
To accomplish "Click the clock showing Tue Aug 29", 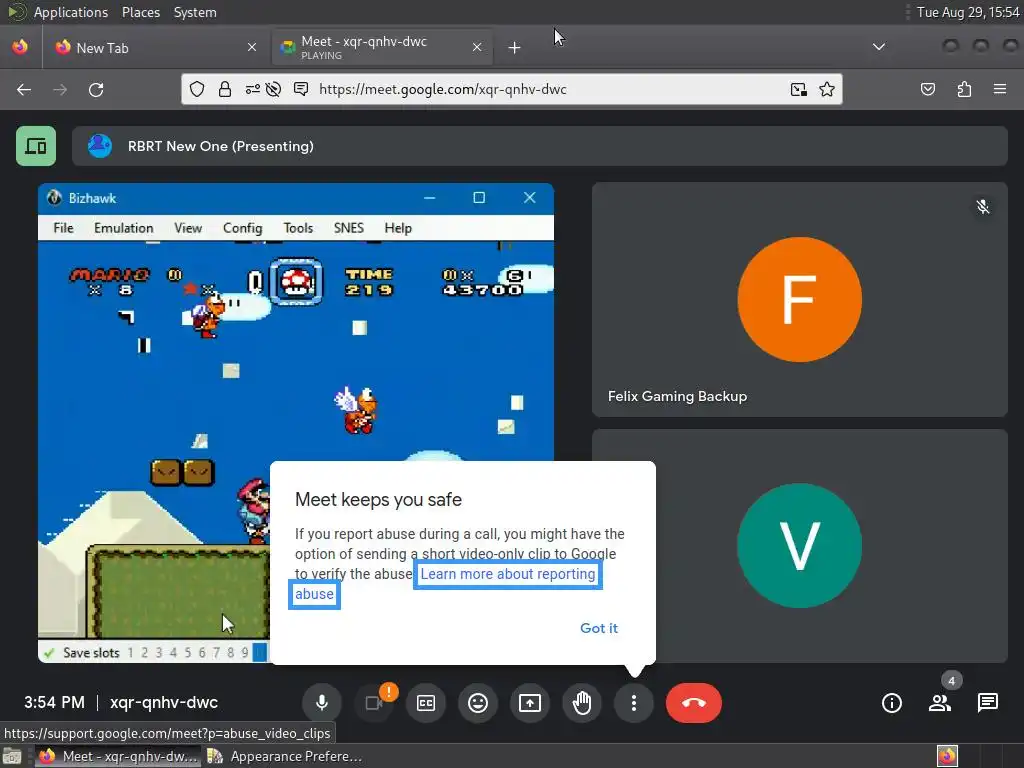I will pos(968,12).
